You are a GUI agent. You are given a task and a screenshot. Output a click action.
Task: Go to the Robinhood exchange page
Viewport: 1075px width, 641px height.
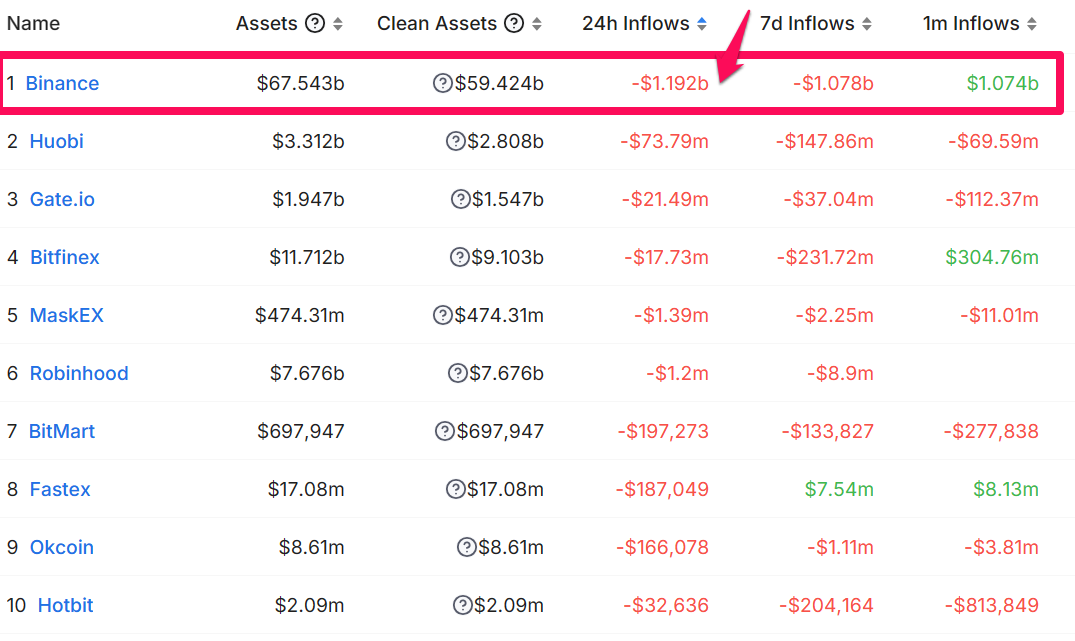pos(79,373)
